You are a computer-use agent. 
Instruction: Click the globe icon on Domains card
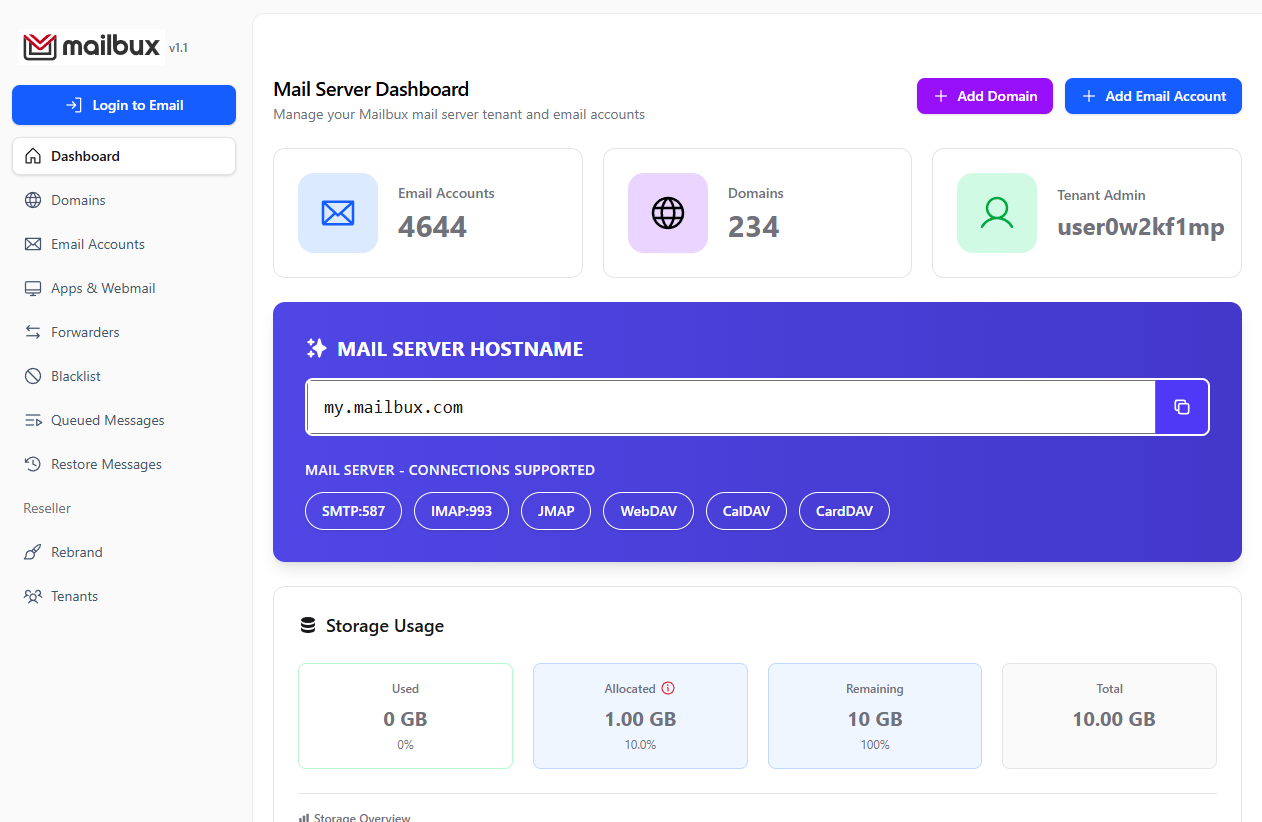pyautogui.click(x=667, y=212)
